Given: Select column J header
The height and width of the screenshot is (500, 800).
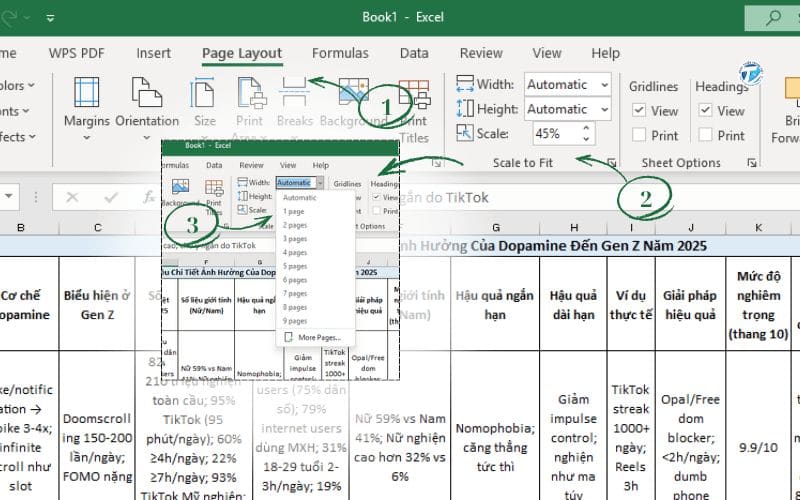Looking at the screenshot, I should [690, 228].
